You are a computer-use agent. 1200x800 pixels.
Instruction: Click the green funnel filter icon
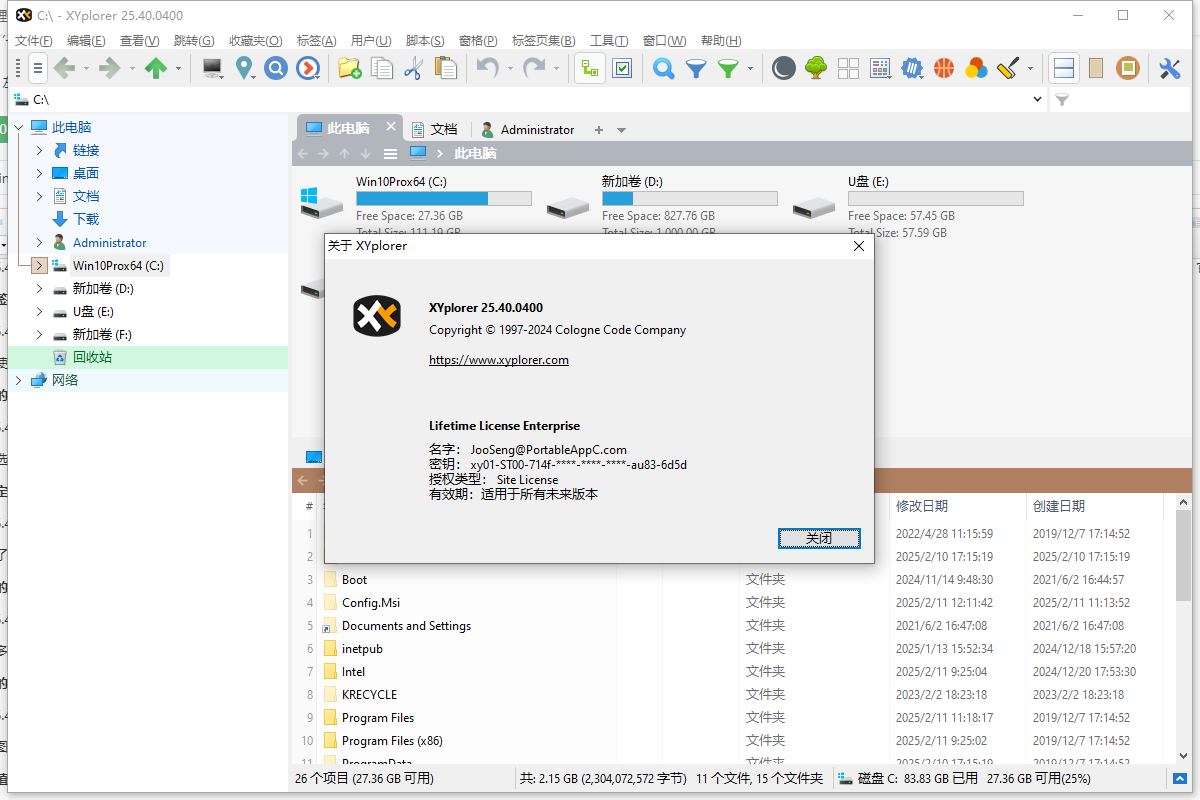click(729, 68)
